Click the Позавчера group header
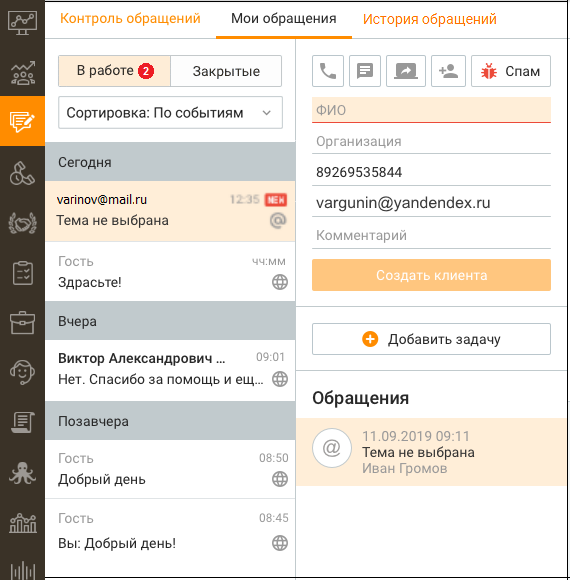570x580 pixels. click(170, 421)
